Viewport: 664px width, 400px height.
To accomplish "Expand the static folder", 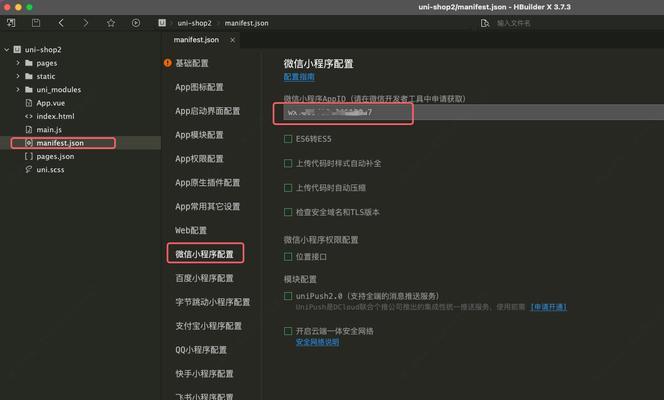I will (x=18, y=76).
